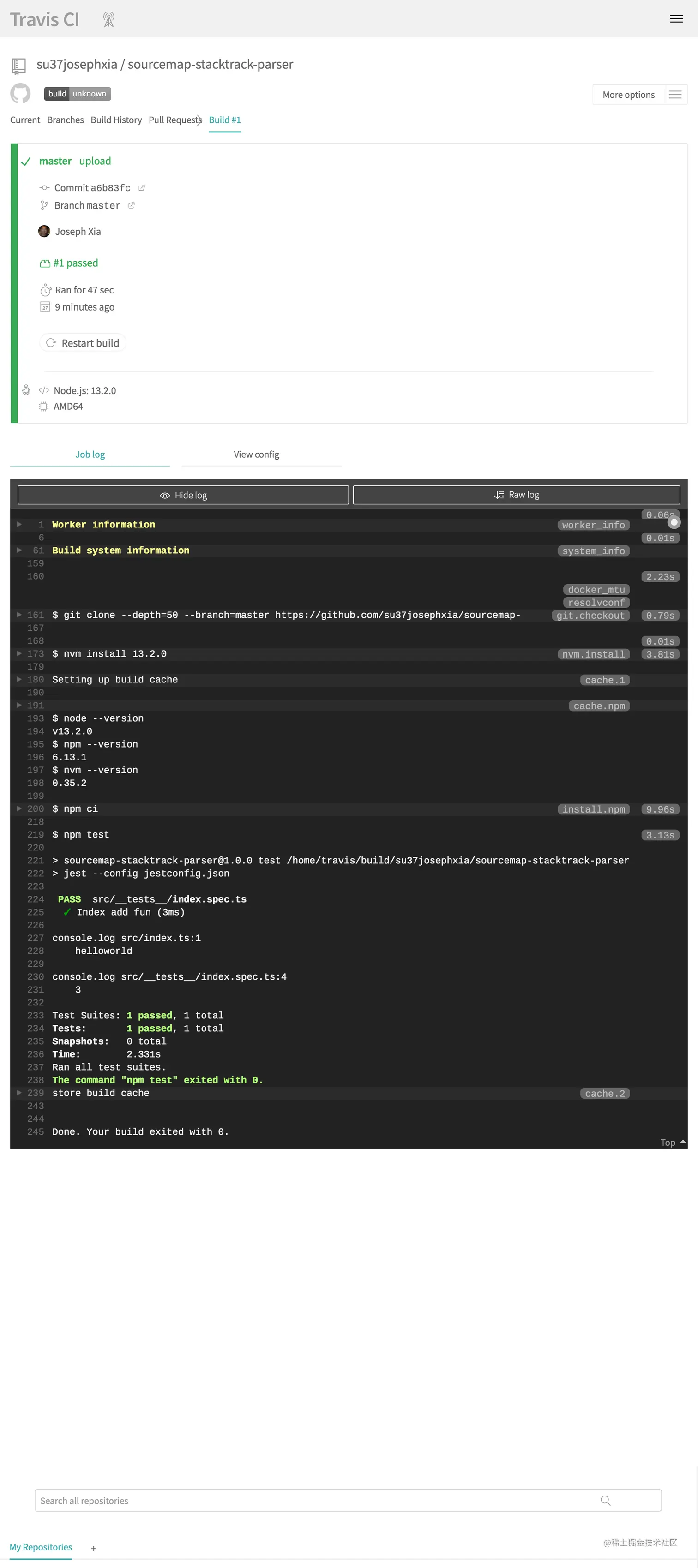Click the CPU chip icon beside AMD64
This screenshot has width=698, height=1568.
tap(44, 407)
